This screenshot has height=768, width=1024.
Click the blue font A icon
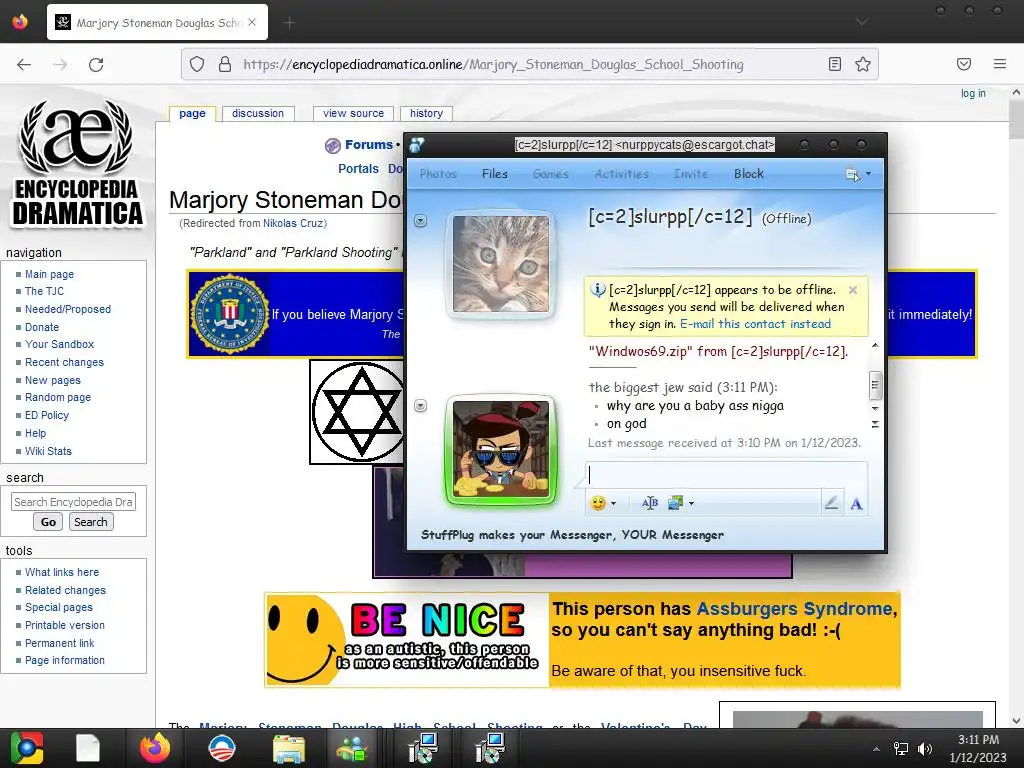click(x=856, y=504)
